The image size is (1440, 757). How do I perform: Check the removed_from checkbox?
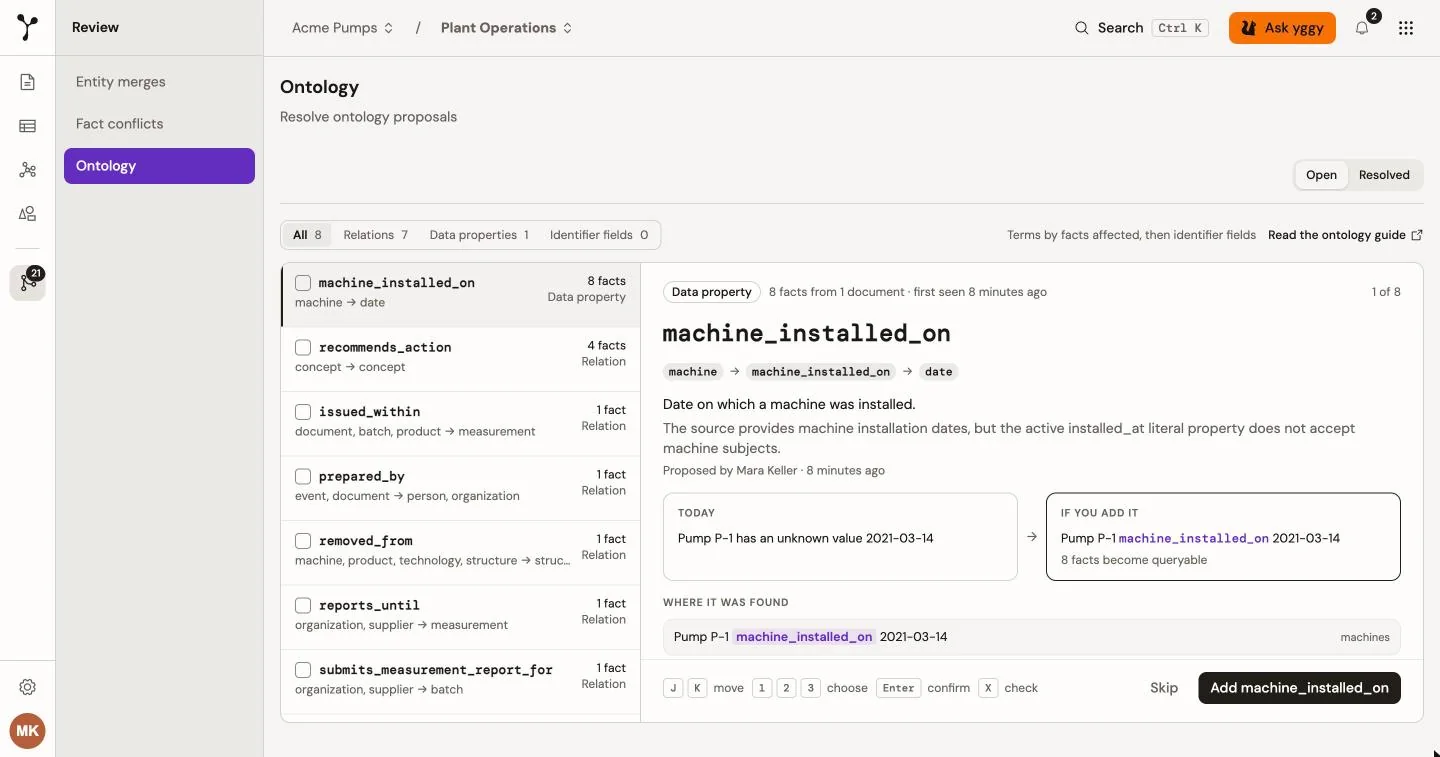303,541
